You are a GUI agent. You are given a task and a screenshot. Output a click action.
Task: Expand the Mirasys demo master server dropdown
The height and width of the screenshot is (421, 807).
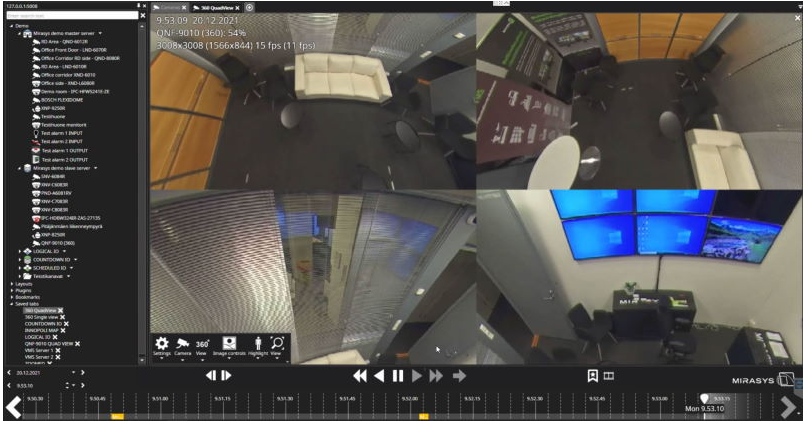click(100, 34)
